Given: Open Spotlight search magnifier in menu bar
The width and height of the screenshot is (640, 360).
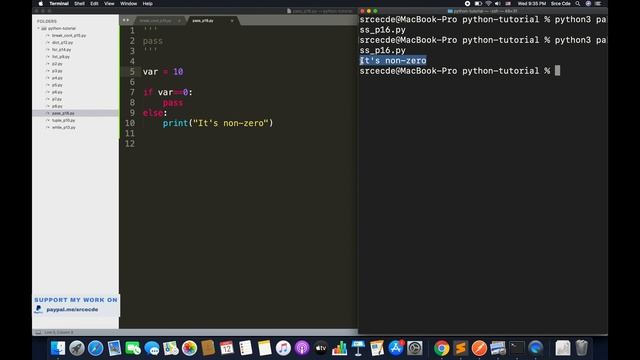Looking at the screenshot, I should pos(578,4).
